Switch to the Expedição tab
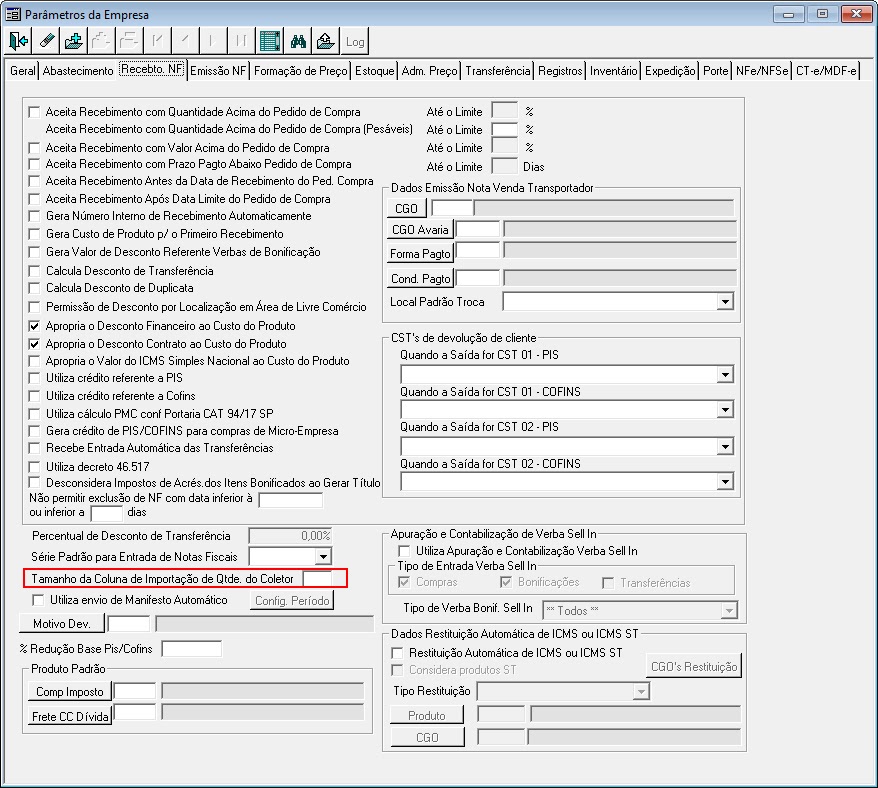Image resolution: width=878 pixels, height=788 pixels. coord(670,71)
